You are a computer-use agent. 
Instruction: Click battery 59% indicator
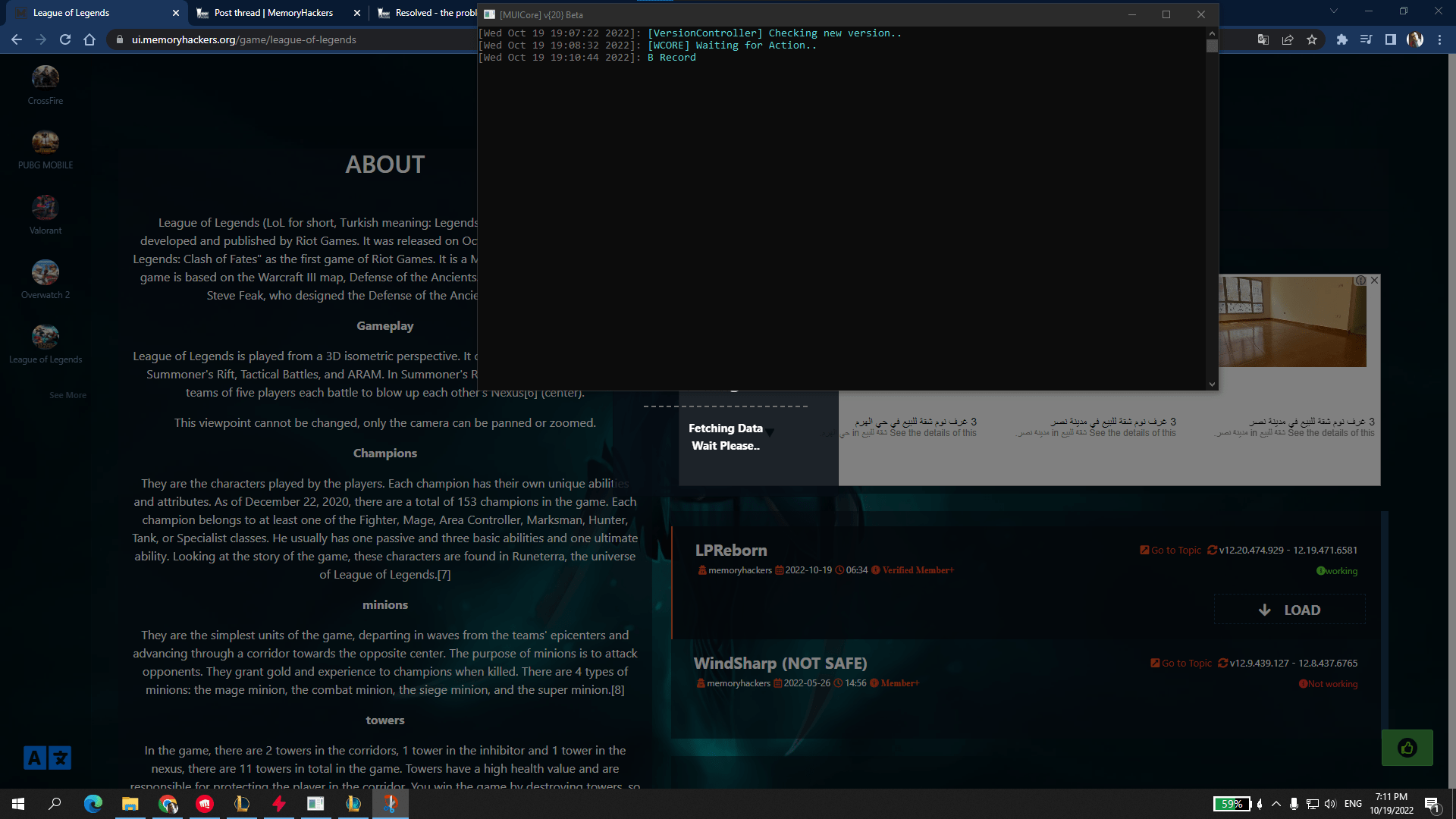pos(1232,804)
